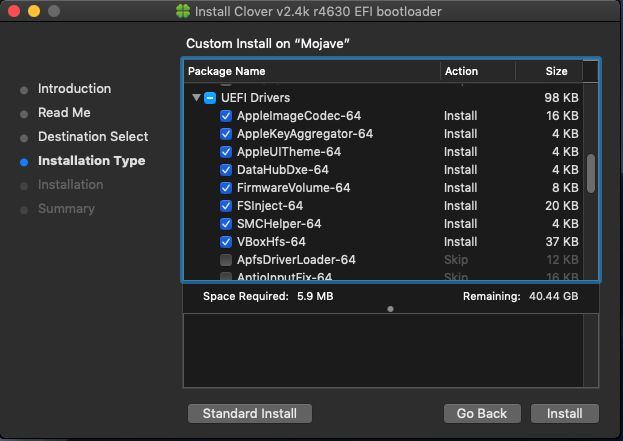This screenshot has width=623, height=441.
Task: Select the Destination Select step
Action: (93, 137)
